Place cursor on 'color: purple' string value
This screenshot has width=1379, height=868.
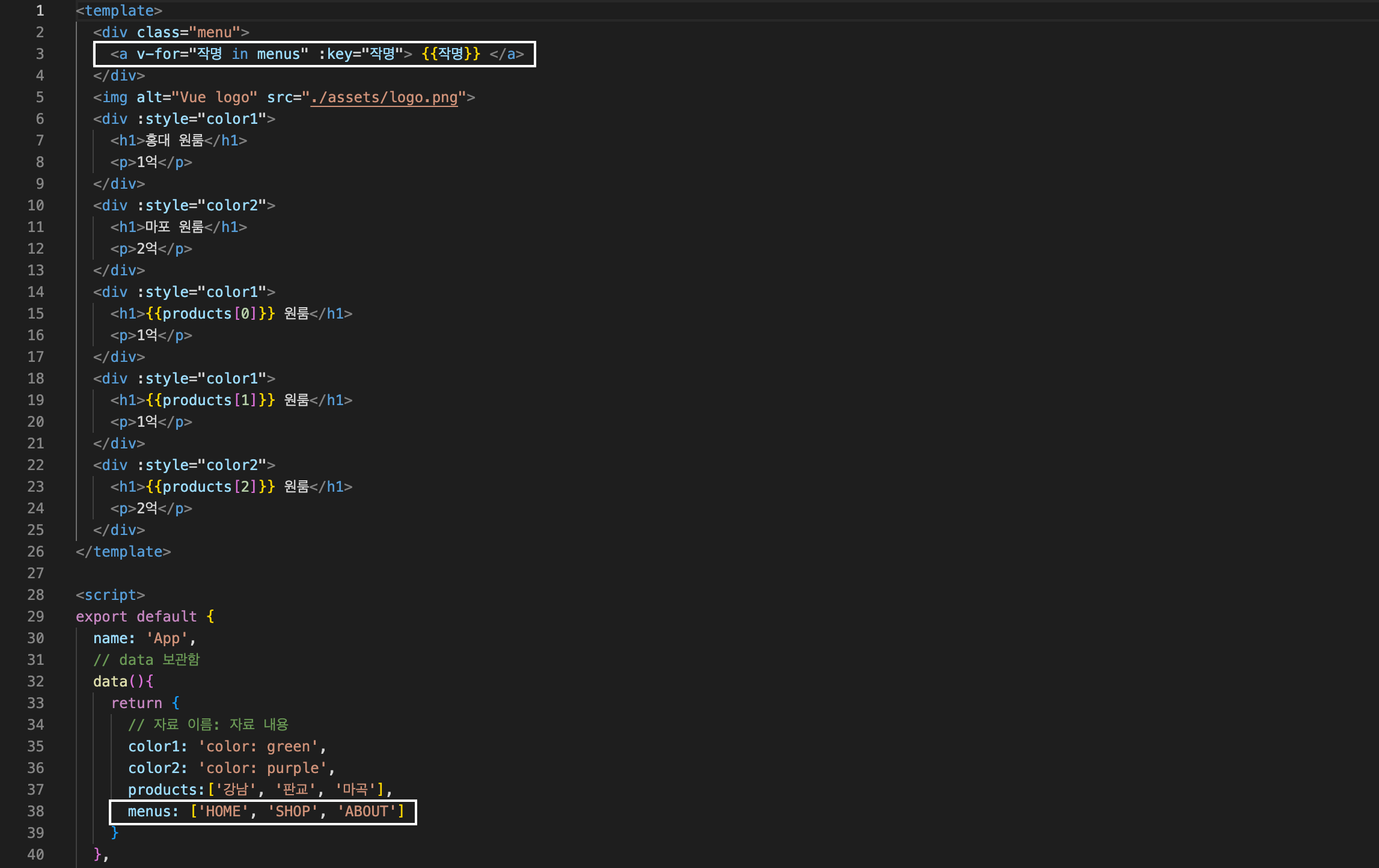tap(262, 768)
